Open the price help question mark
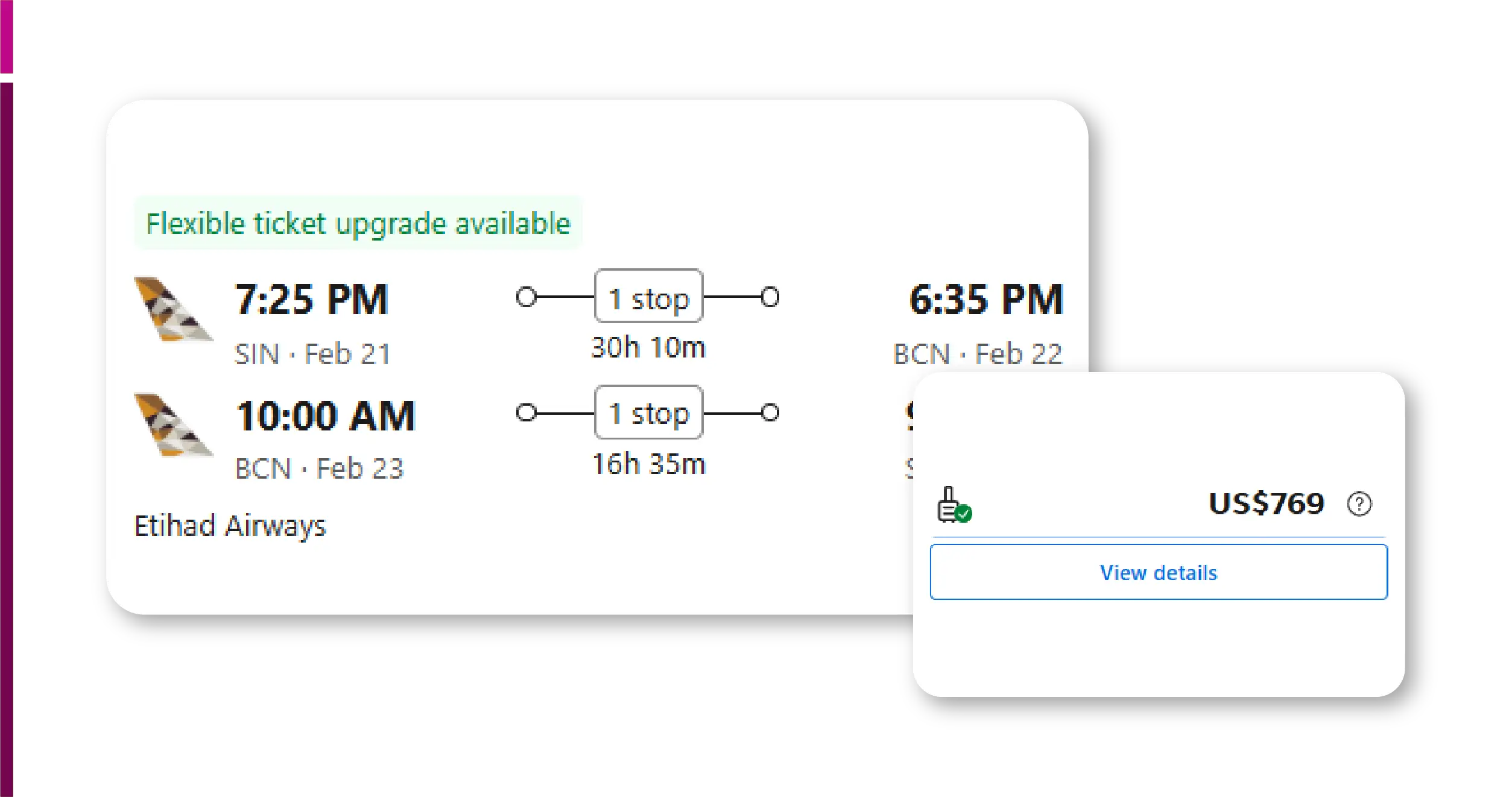1512x797 pixels. pyautogui.click(x=1359, y=504)
